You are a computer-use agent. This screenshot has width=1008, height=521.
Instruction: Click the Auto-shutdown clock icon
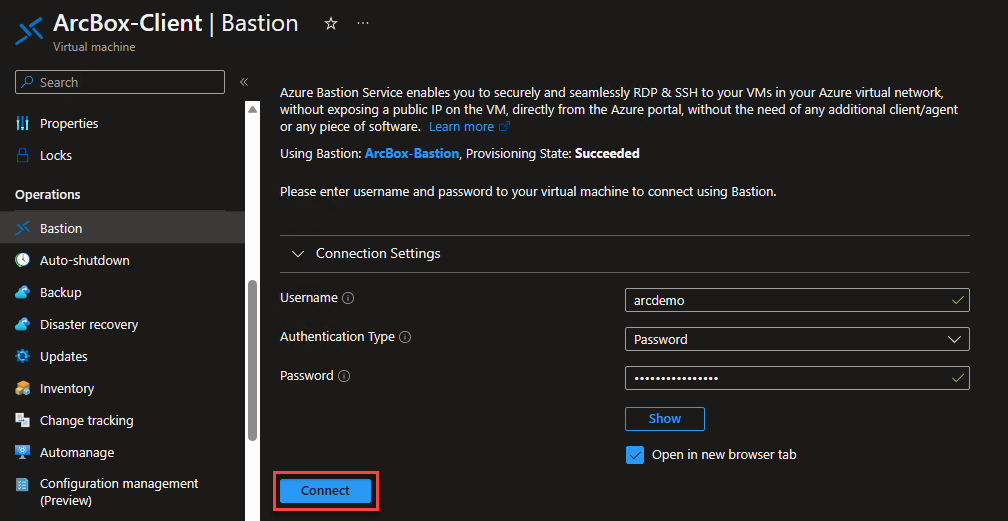tap(22, 260)
